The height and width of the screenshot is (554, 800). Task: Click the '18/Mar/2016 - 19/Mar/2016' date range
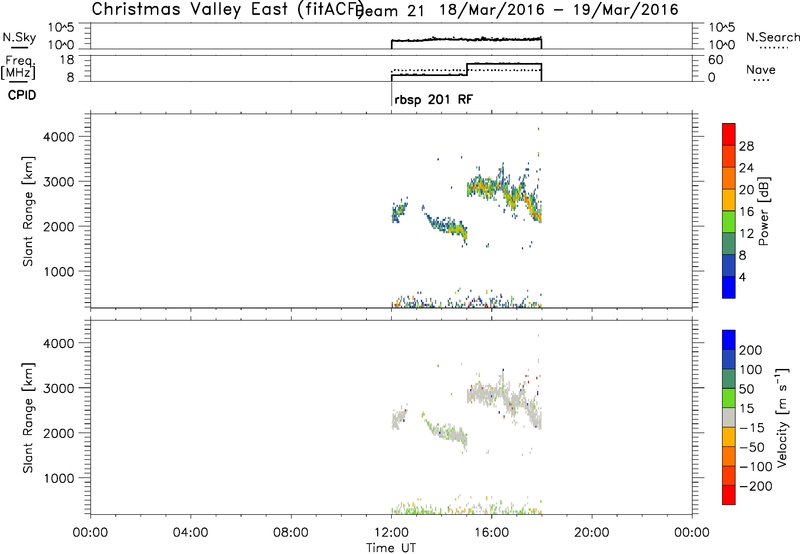[559, 10]
